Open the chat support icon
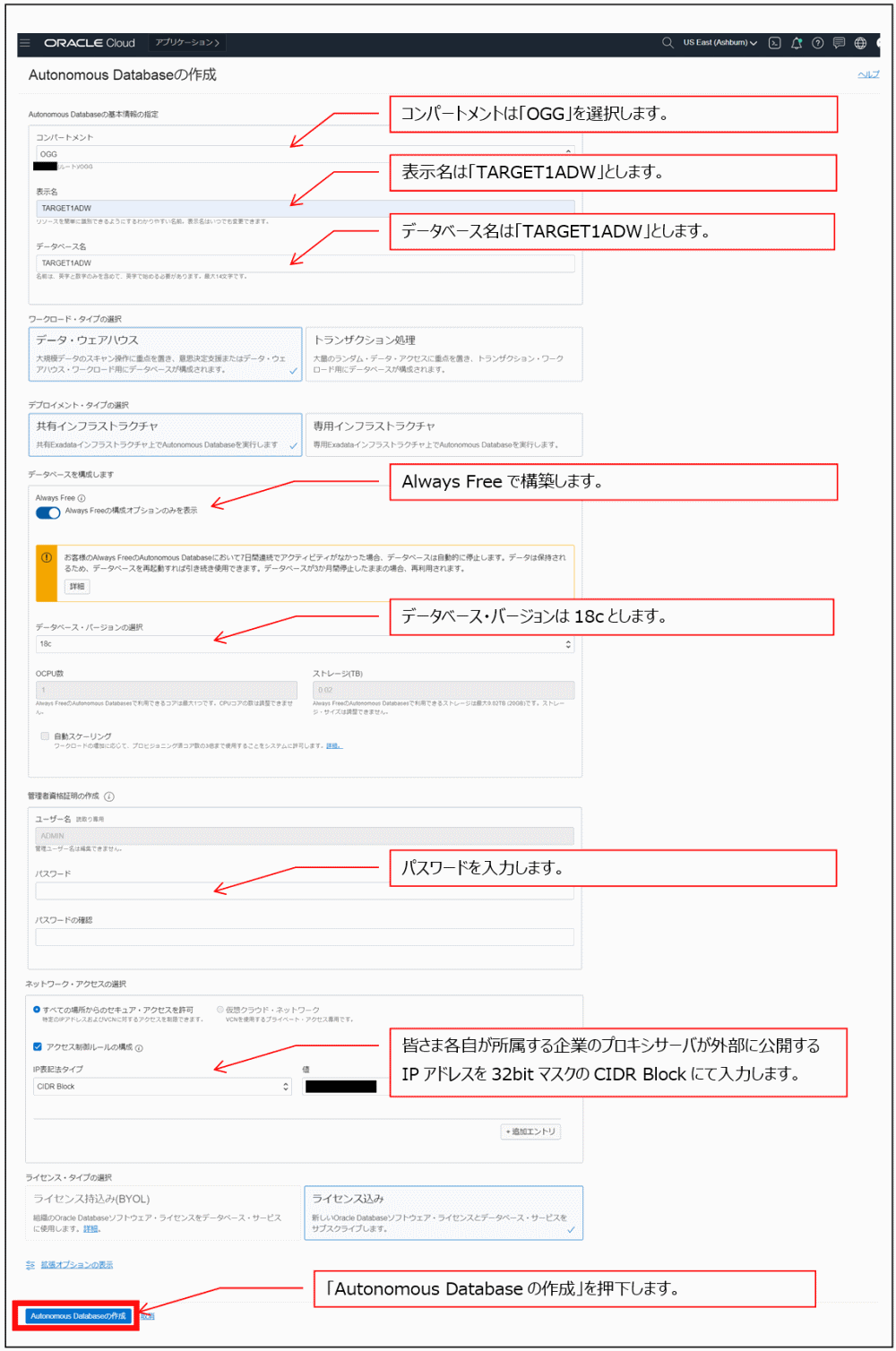896x1351 pixels. pyautogui.click(x=840, y=42)
